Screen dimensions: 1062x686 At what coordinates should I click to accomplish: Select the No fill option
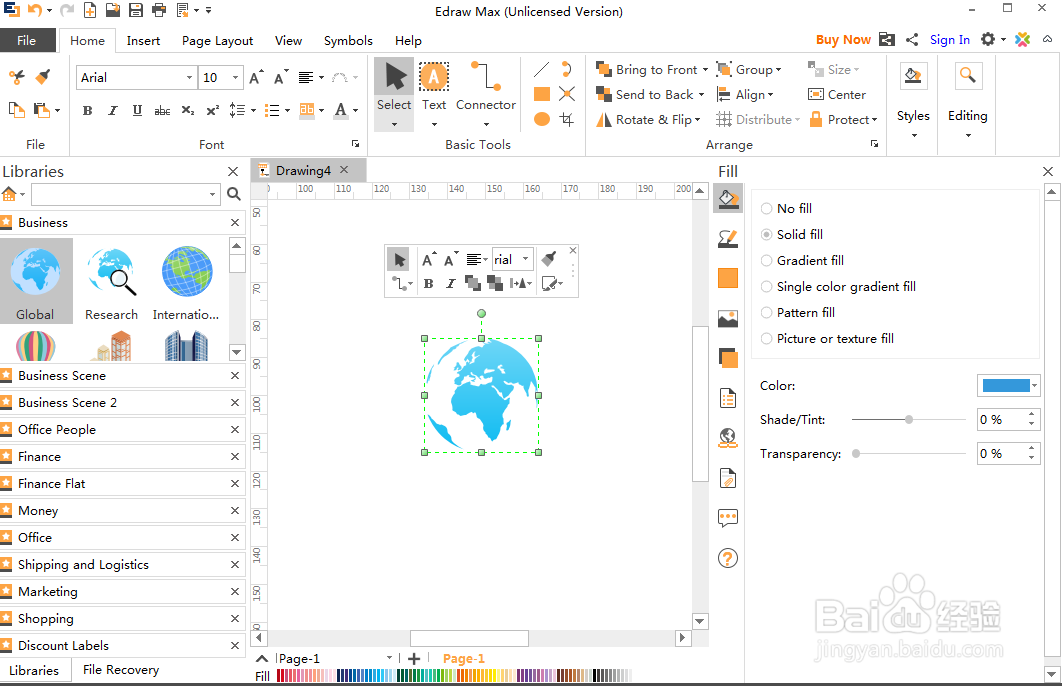point(786,209)
